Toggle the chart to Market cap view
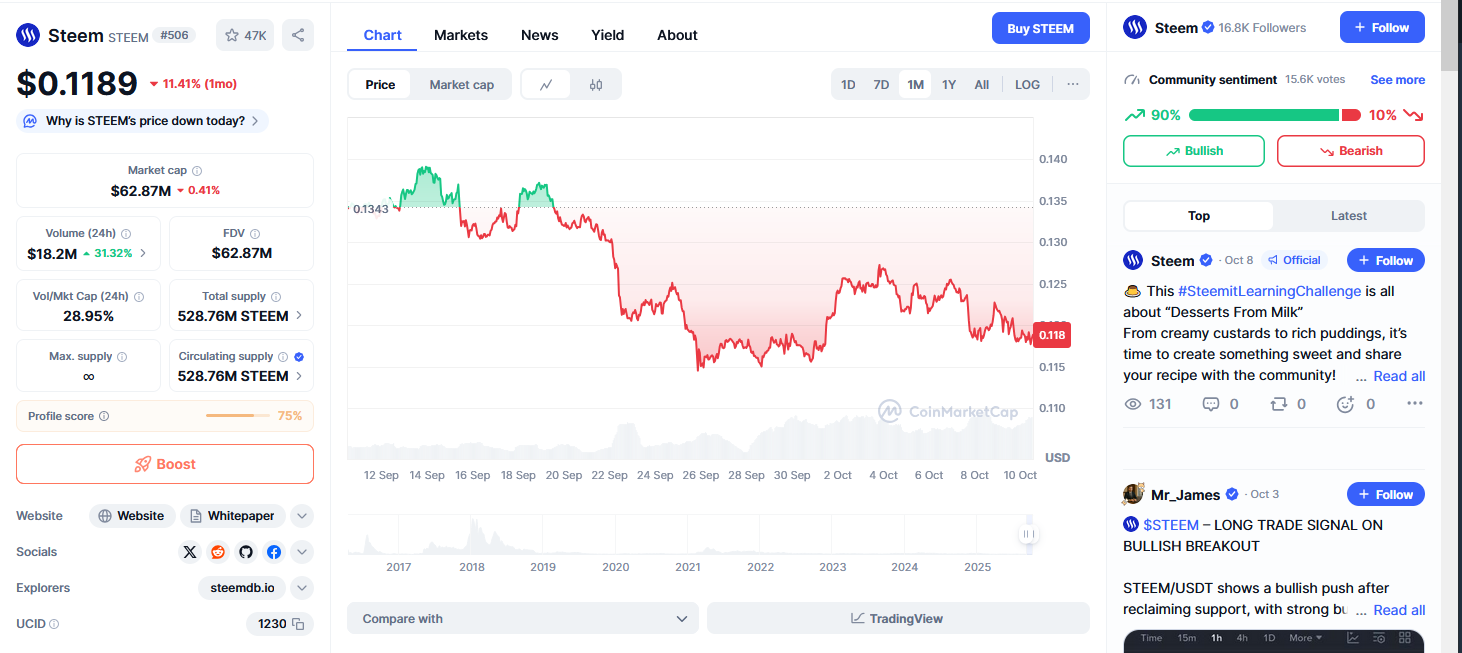Screen dimensions: 1462x653 461,85
